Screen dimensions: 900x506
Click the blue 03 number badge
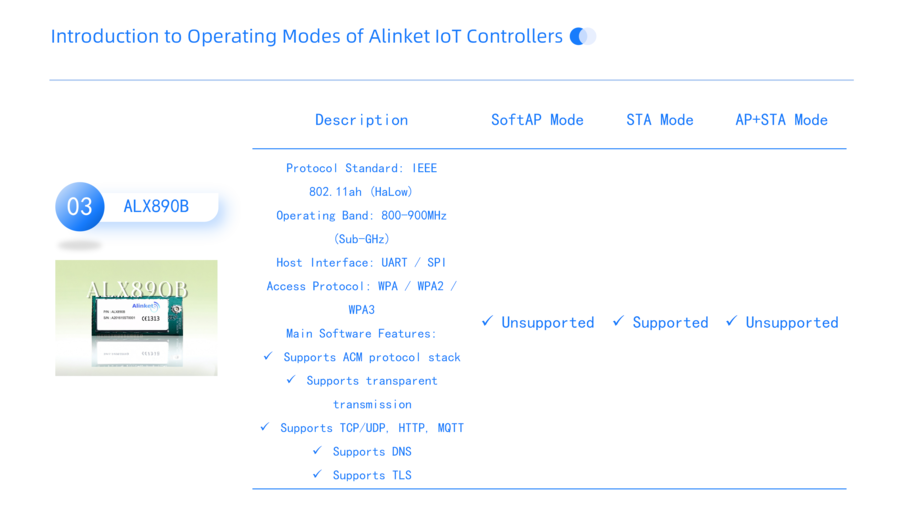point(80,207)
